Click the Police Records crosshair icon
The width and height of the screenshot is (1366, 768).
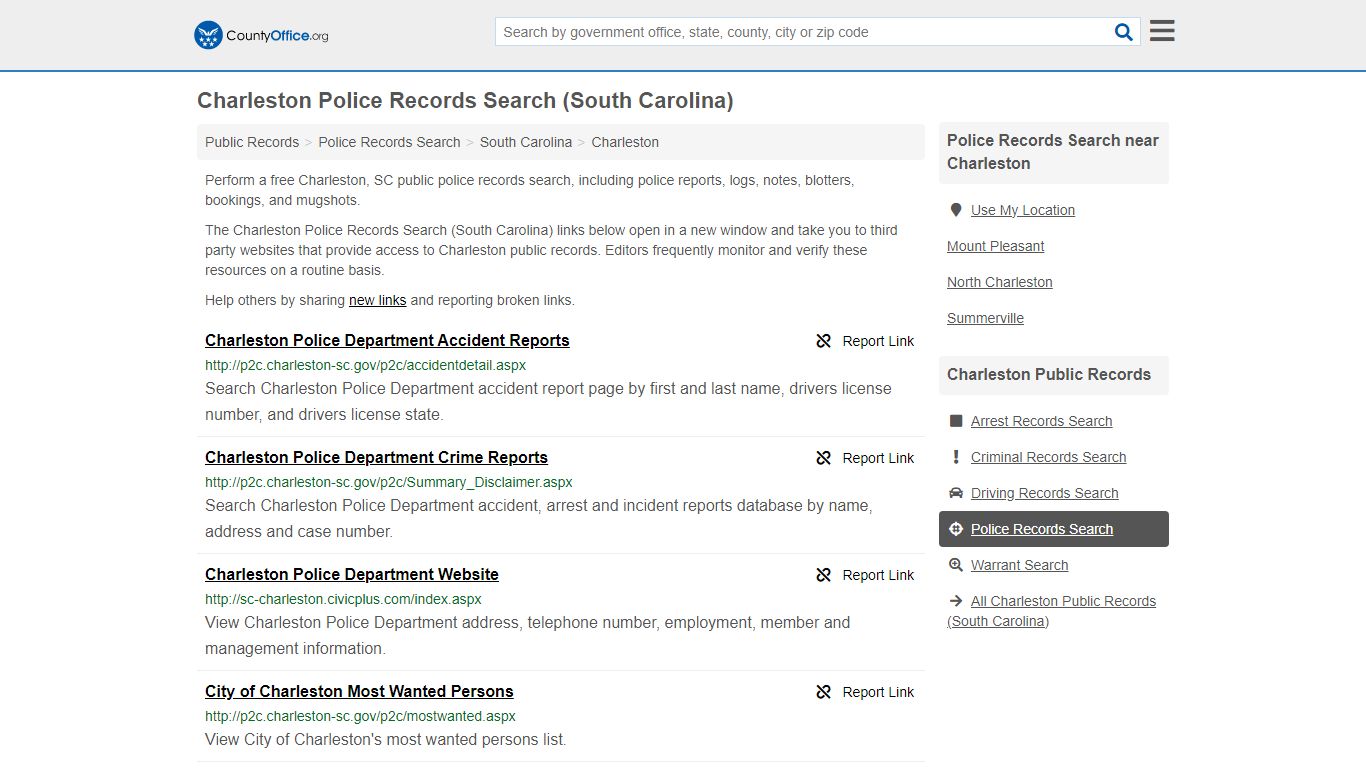[x=956, y=529]
